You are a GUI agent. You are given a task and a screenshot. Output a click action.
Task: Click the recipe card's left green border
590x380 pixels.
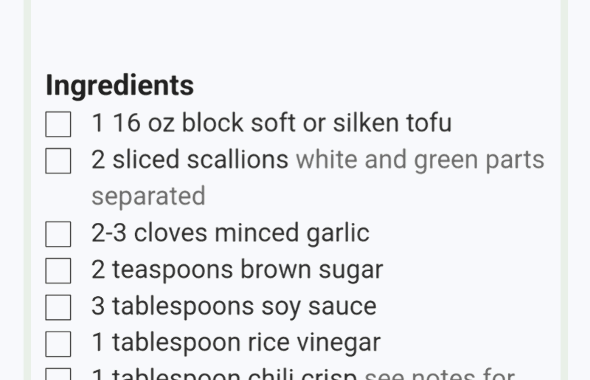(27, 190)
